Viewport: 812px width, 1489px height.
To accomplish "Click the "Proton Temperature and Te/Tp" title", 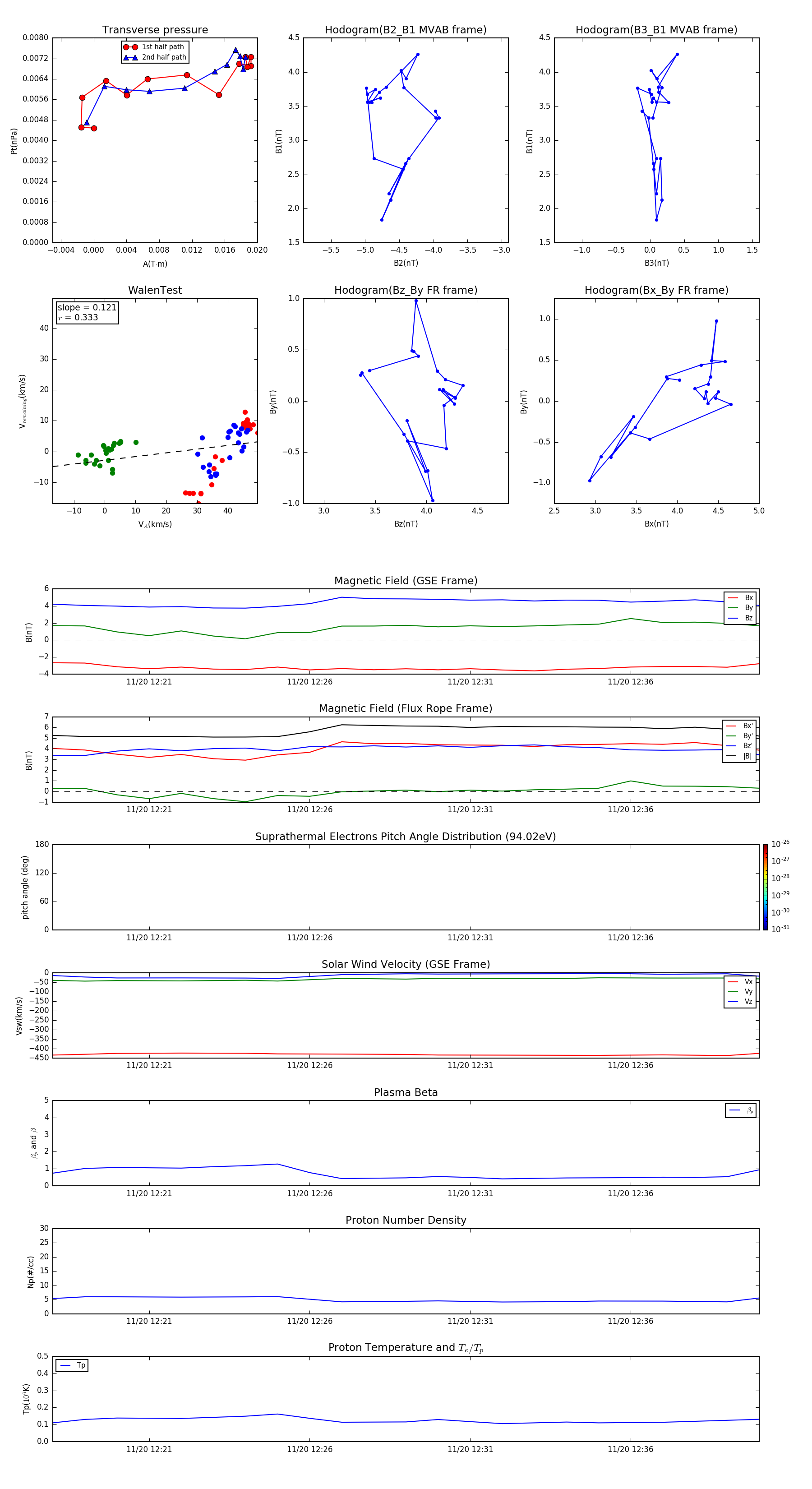I will point(406,1348).
